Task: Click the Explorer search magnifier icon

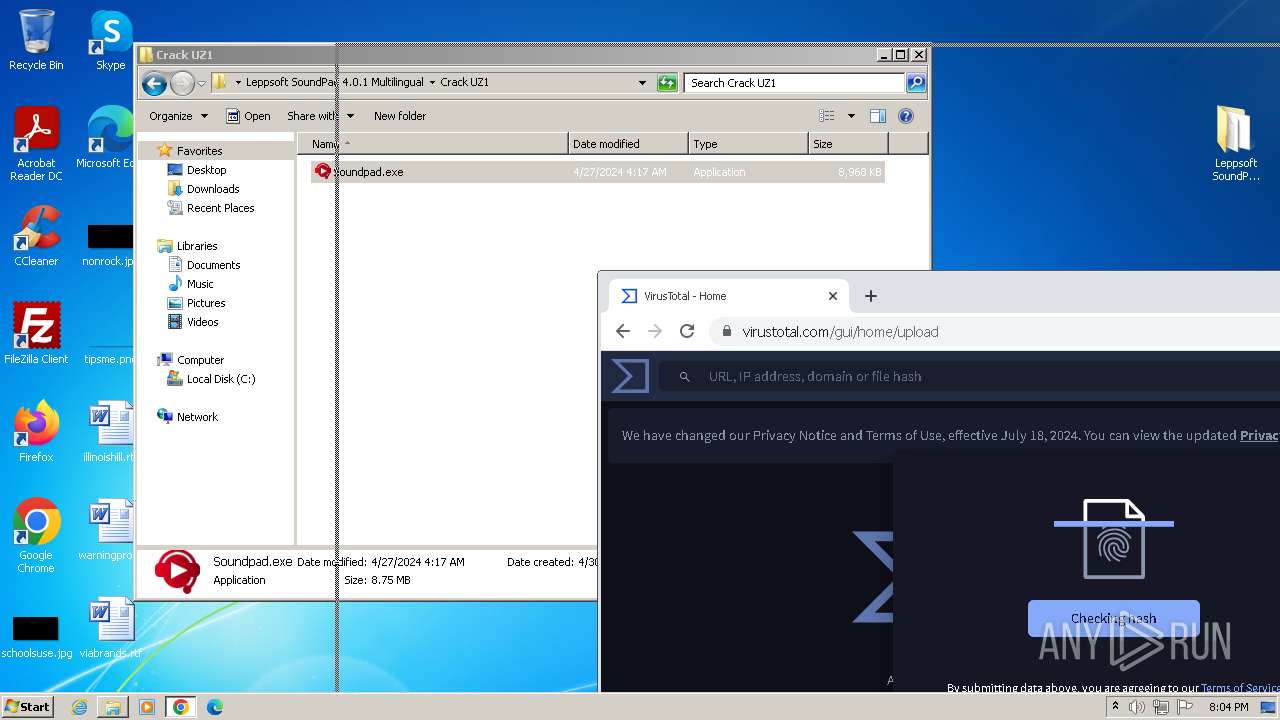Action: coord(915,83)
